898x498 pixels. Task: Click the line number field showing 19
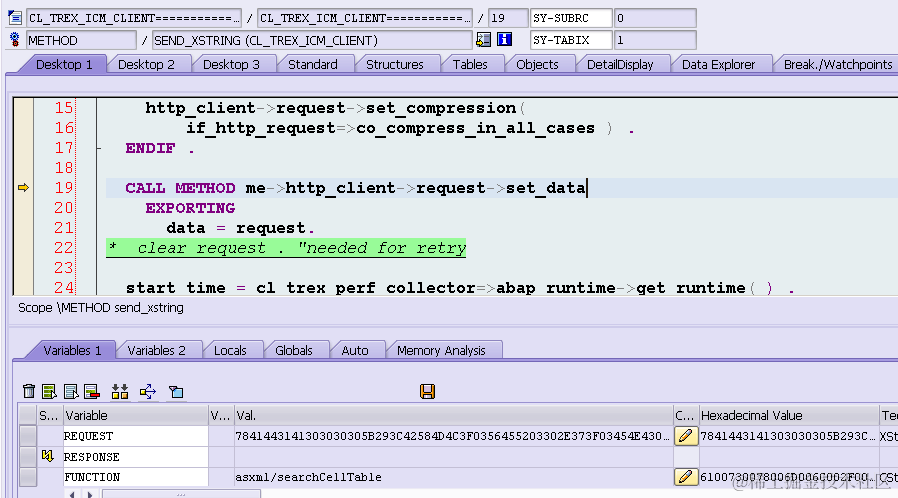pos(508,18)
